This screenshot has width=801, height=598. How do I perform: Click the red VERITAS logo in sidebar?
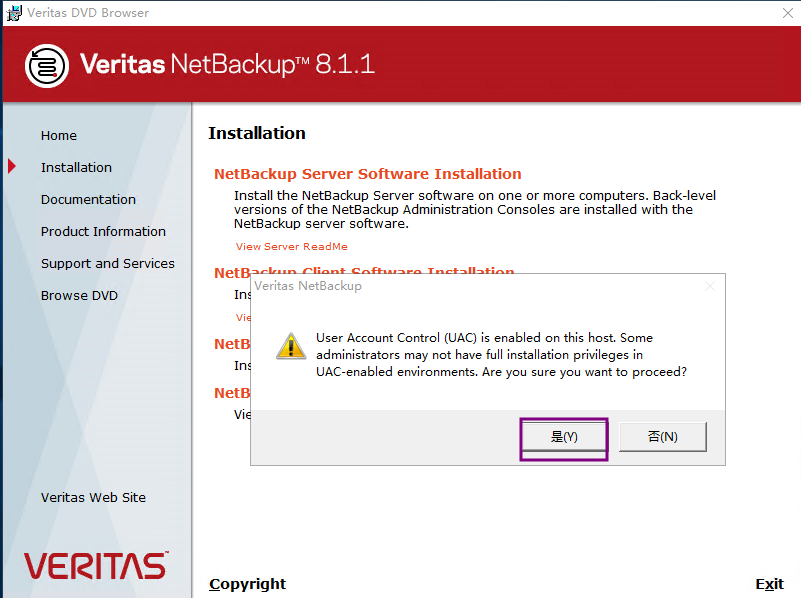[96, 565]
